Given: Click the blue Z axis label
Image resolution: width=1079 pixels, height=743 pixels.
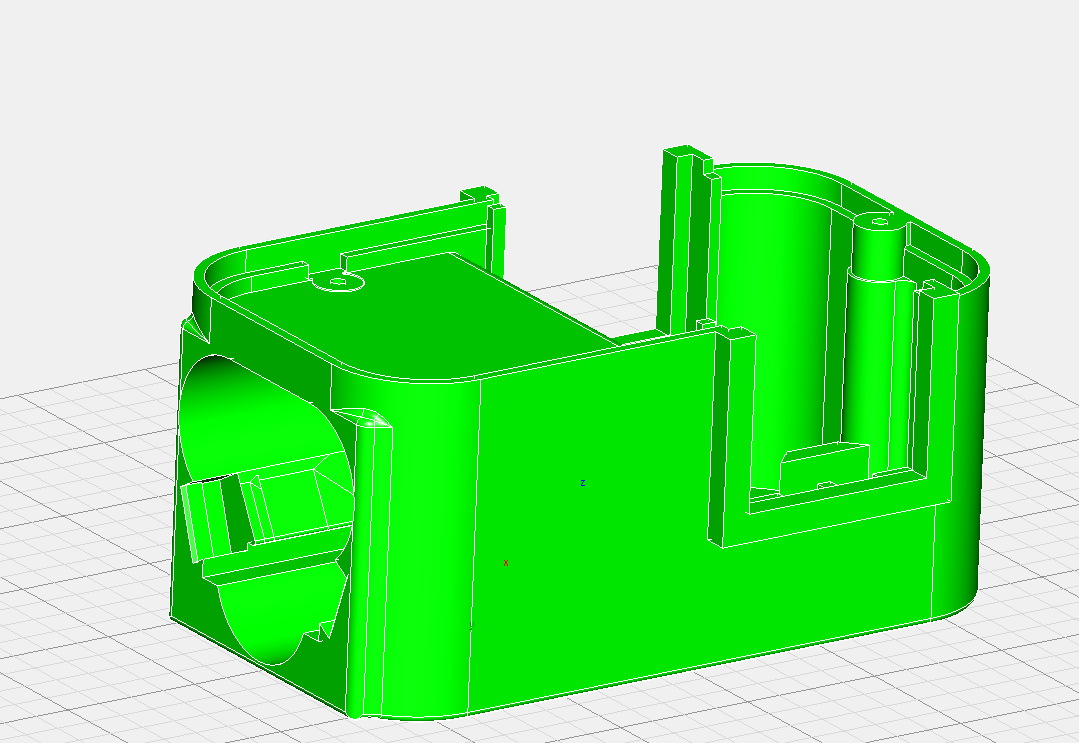Looking at the screenshot, I should [x=583, y=483].
